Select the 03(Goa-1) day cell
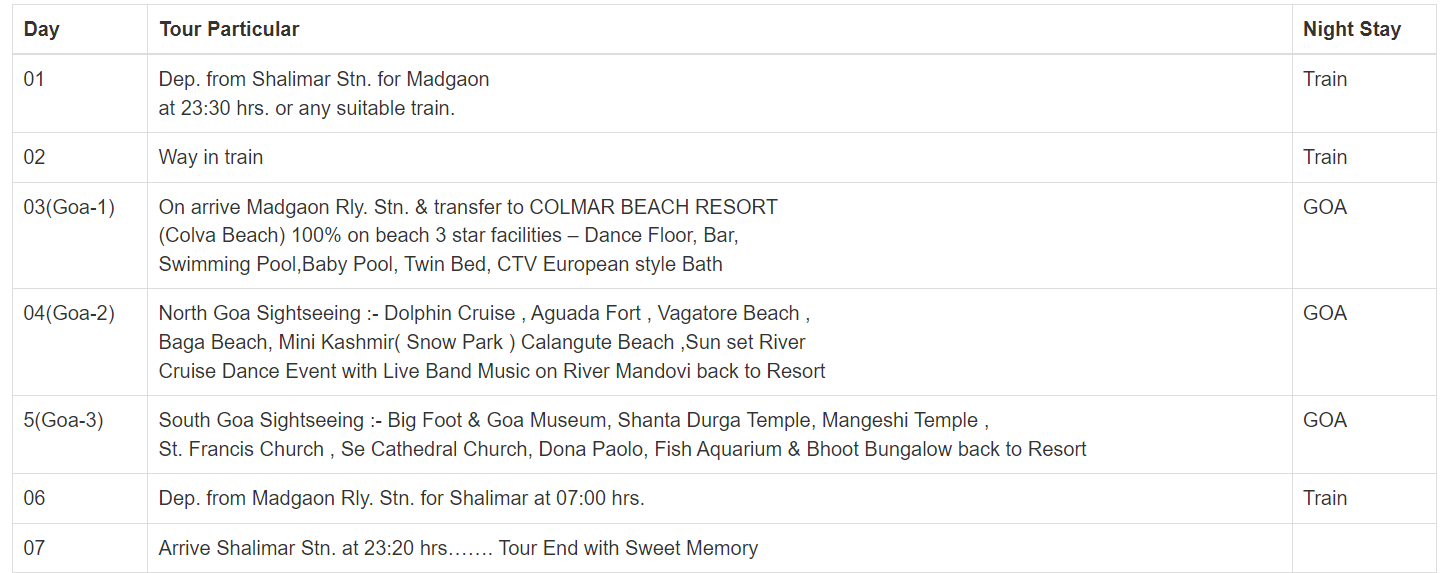 point(80,236)
